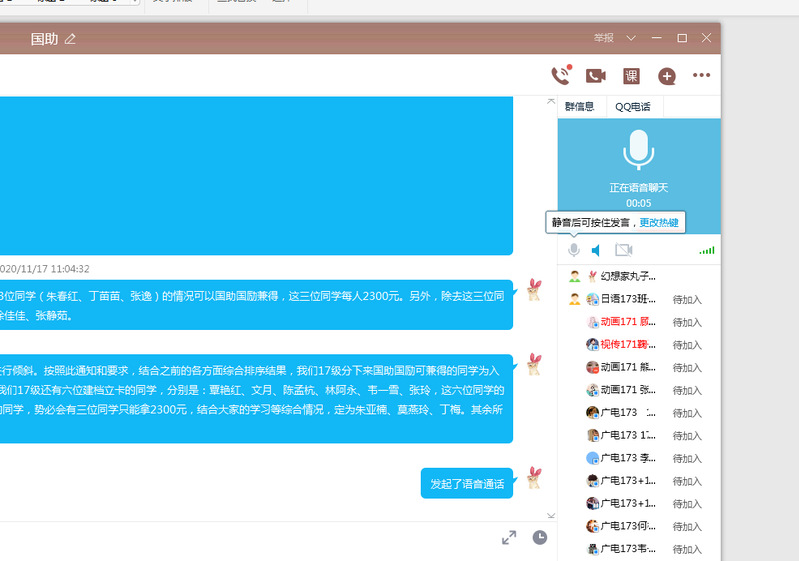Switch to the QQ电话 tab
Image resolution: width=799 pixels, height=561 pixels.
point(632,106)
